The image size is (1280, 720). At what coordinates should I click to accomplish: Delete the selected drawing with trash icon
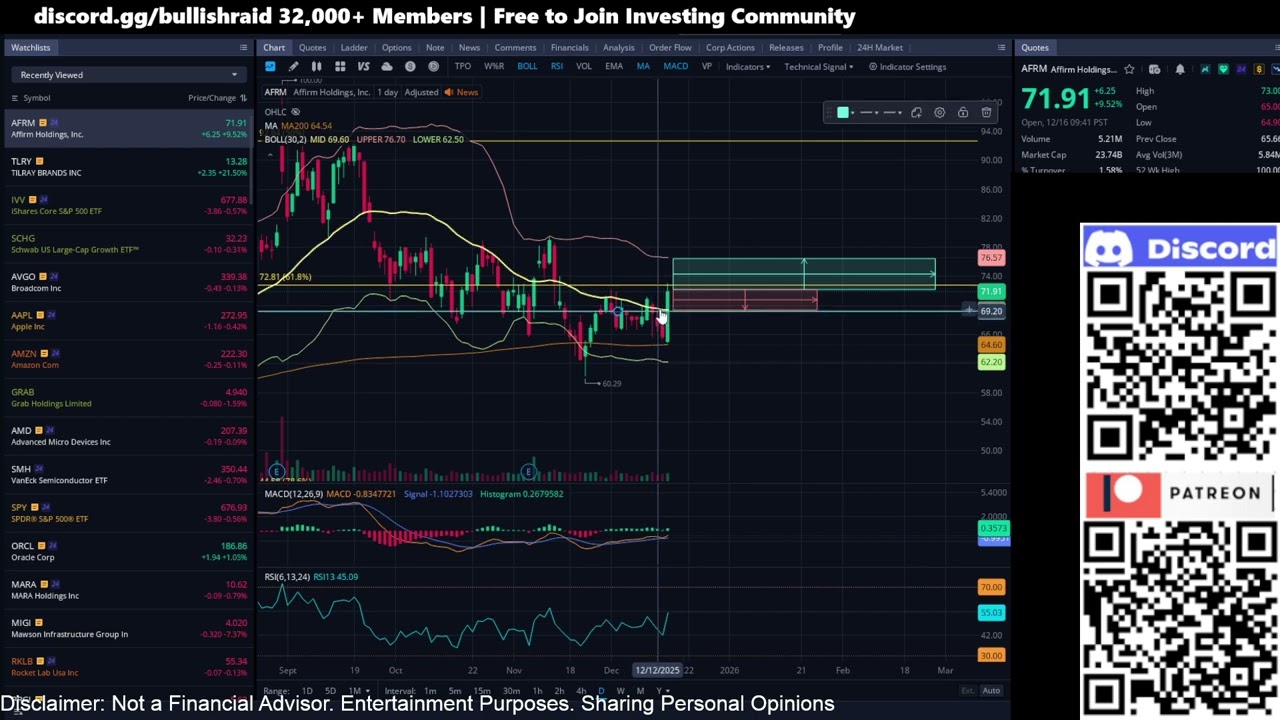(986, 113)
